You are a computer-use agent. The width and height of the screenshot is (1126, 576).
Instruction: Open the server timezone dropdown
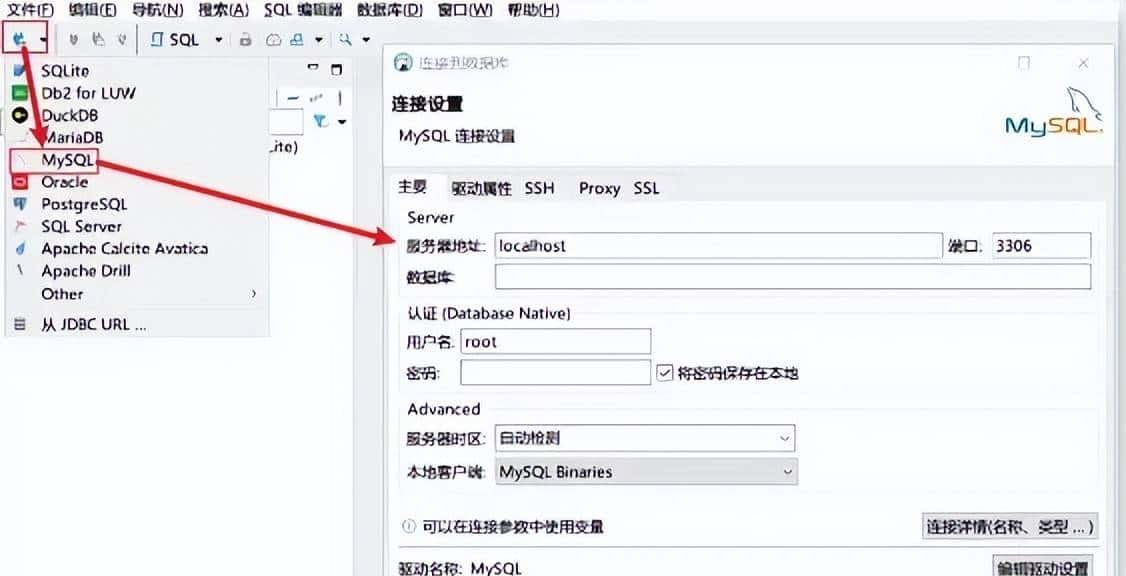(x=786, y=437)
